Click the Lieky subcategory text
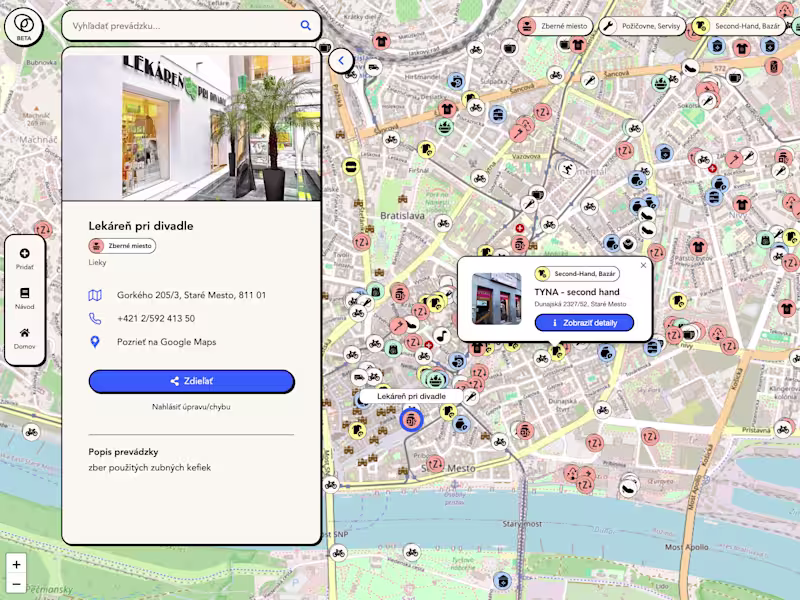Viewport: 800px width, 600px height. [x=97, y=262]
